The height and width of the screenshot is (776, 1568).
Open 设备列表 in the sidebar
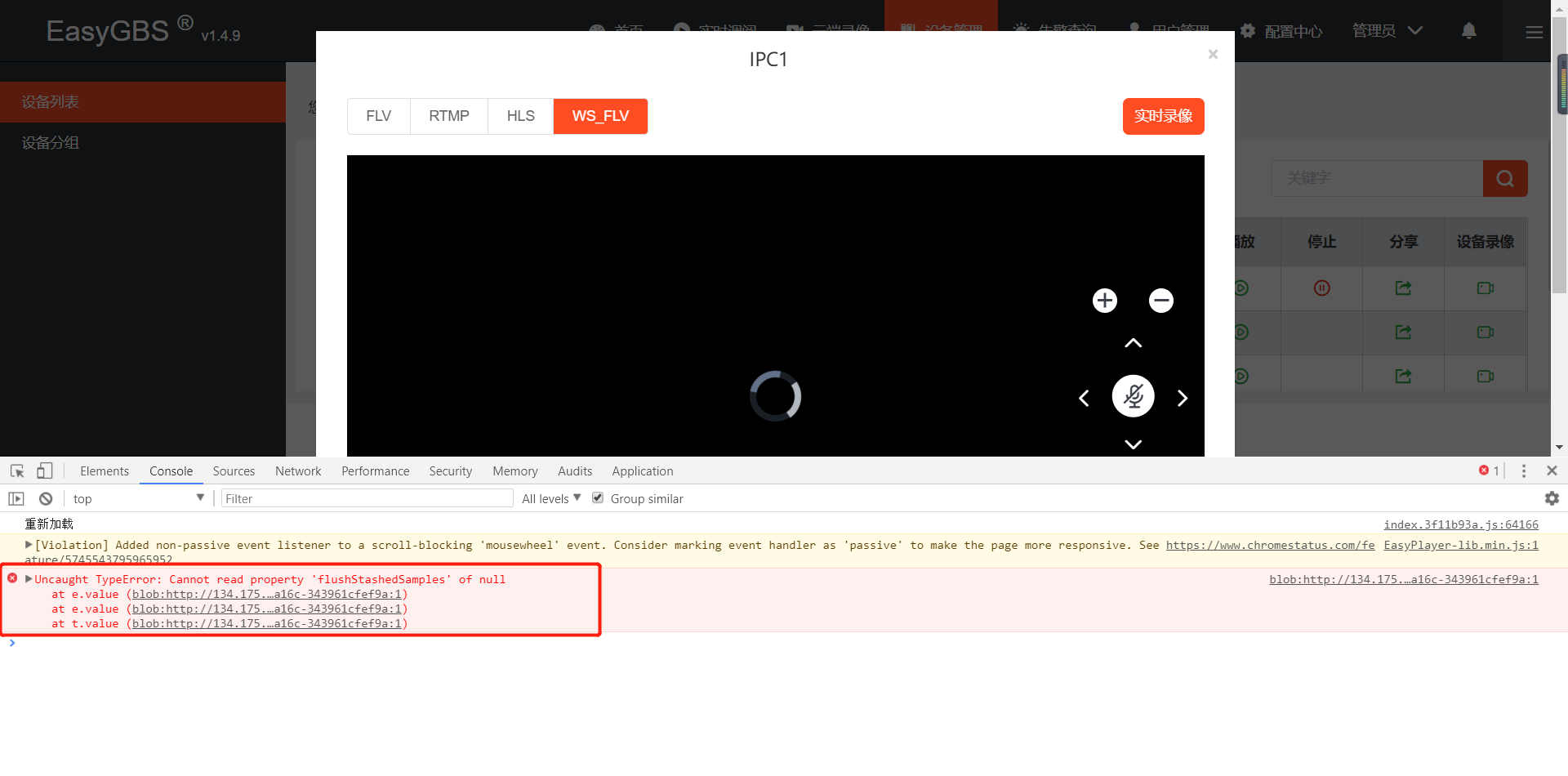(143, 102)
